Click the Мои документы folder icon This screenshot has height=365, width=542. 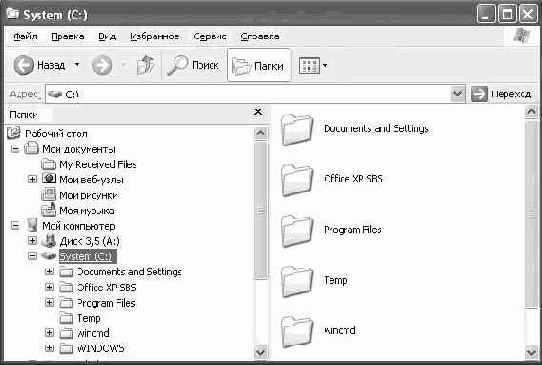coord(31,149)
